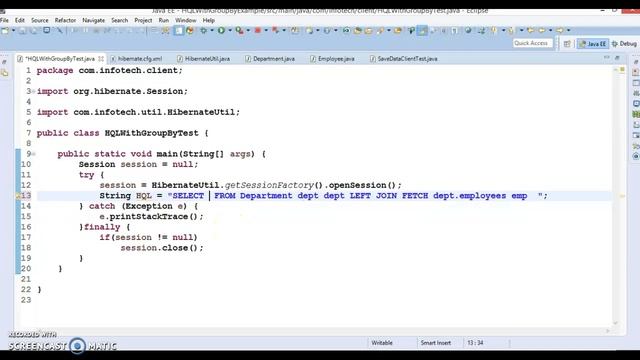Open the Run configurations dropdown arrow
The width and height of the screenshot is (640, 360).
tap(230, 30)
